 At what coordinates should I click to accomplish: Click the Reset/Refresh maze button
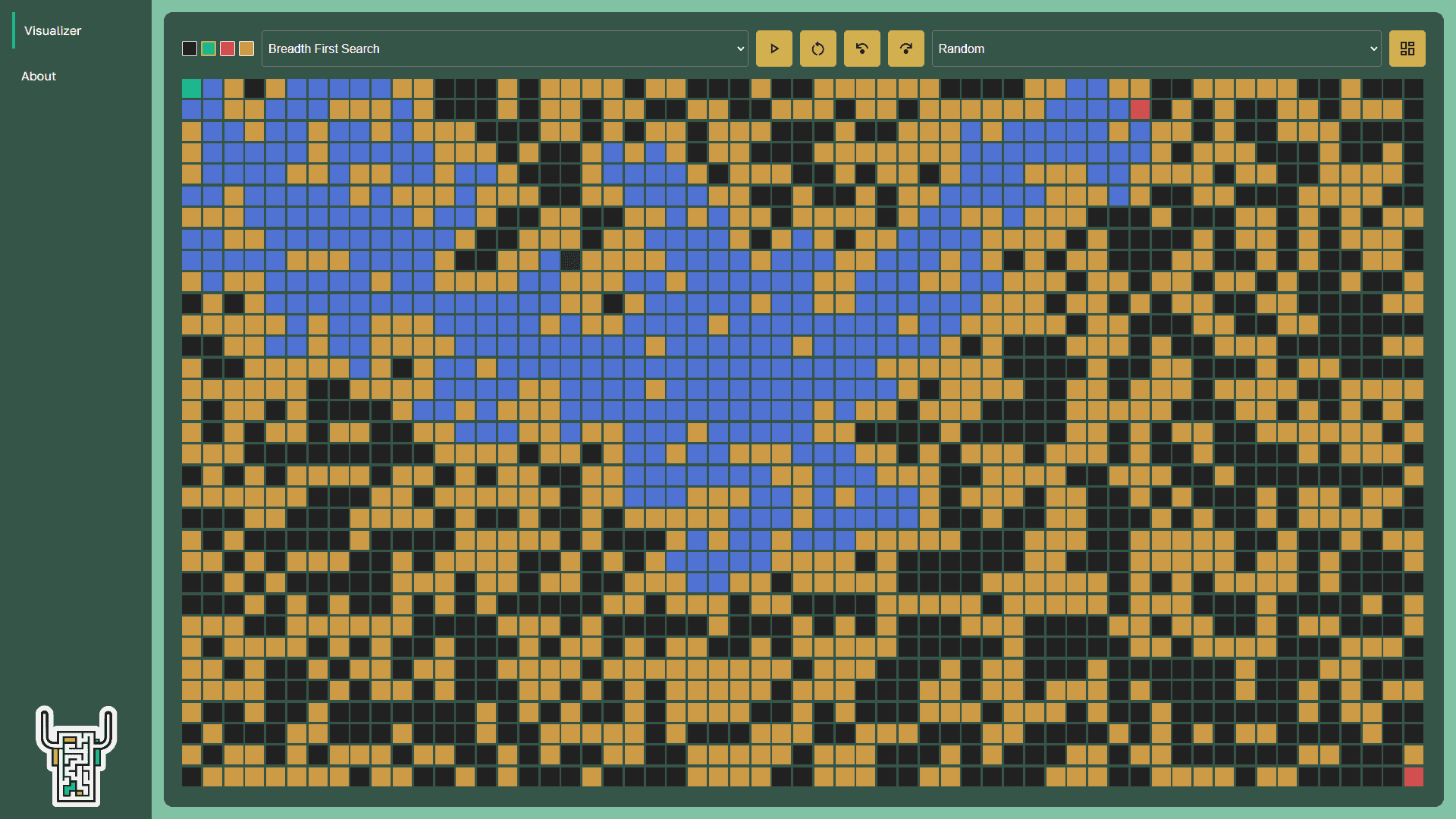click(x=817, y=48)
